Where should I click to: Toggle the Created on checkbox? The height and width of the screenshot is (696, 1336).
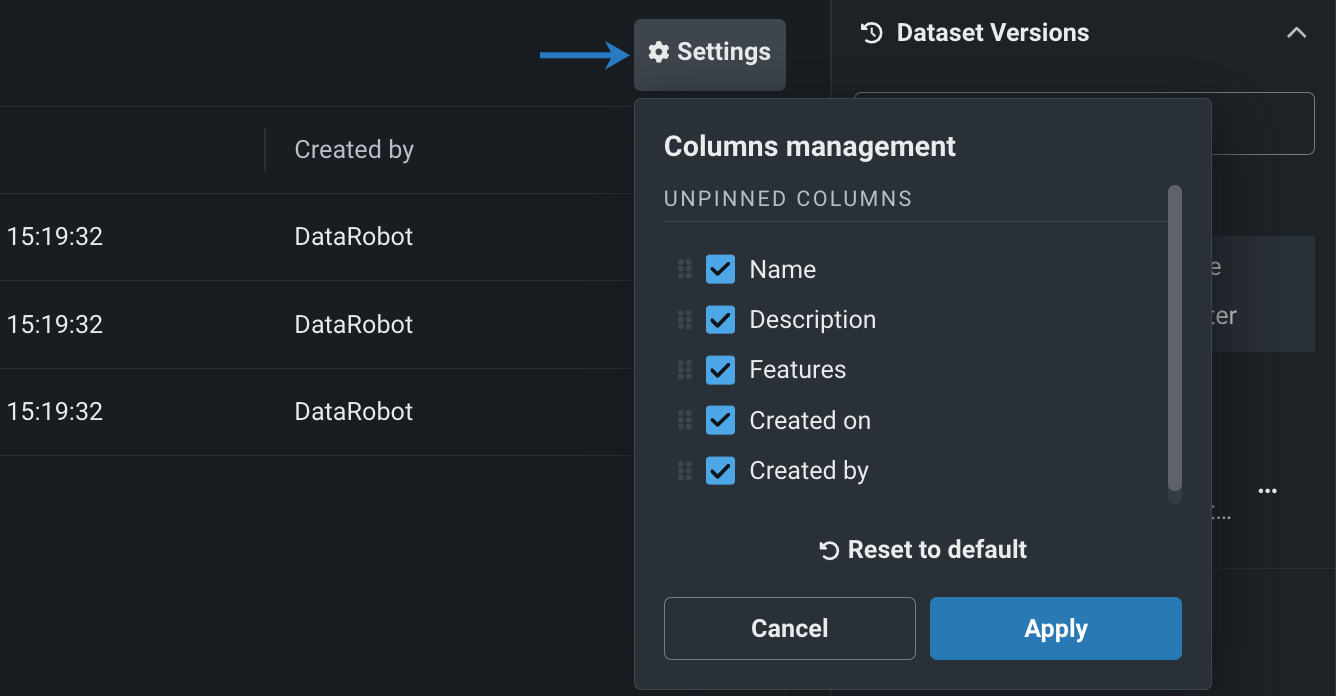721,420
